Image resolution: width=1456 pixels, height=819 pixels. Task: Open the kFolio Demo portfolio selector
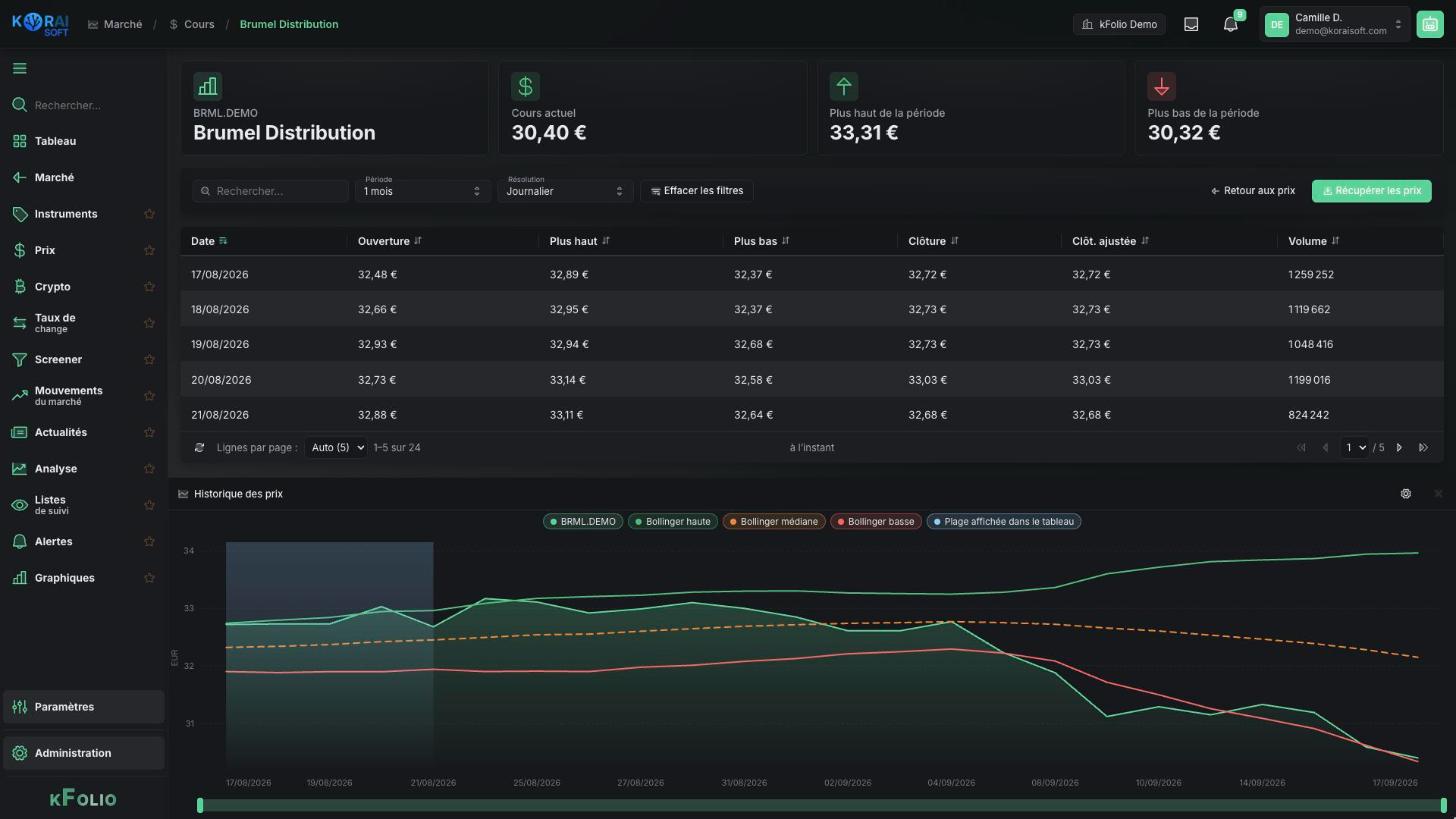1119,24
